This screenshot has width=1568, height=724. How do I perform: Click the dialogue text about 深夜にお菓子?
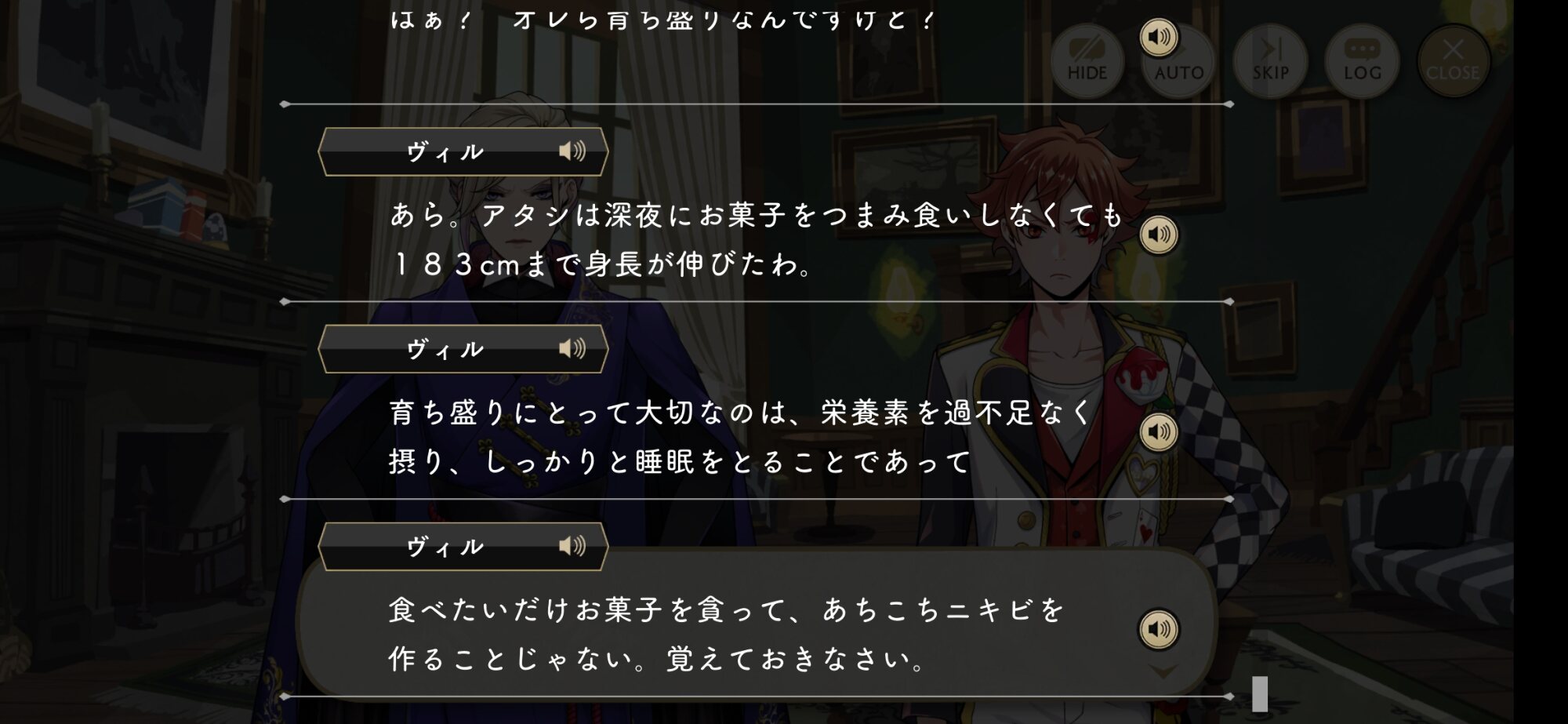757,239
